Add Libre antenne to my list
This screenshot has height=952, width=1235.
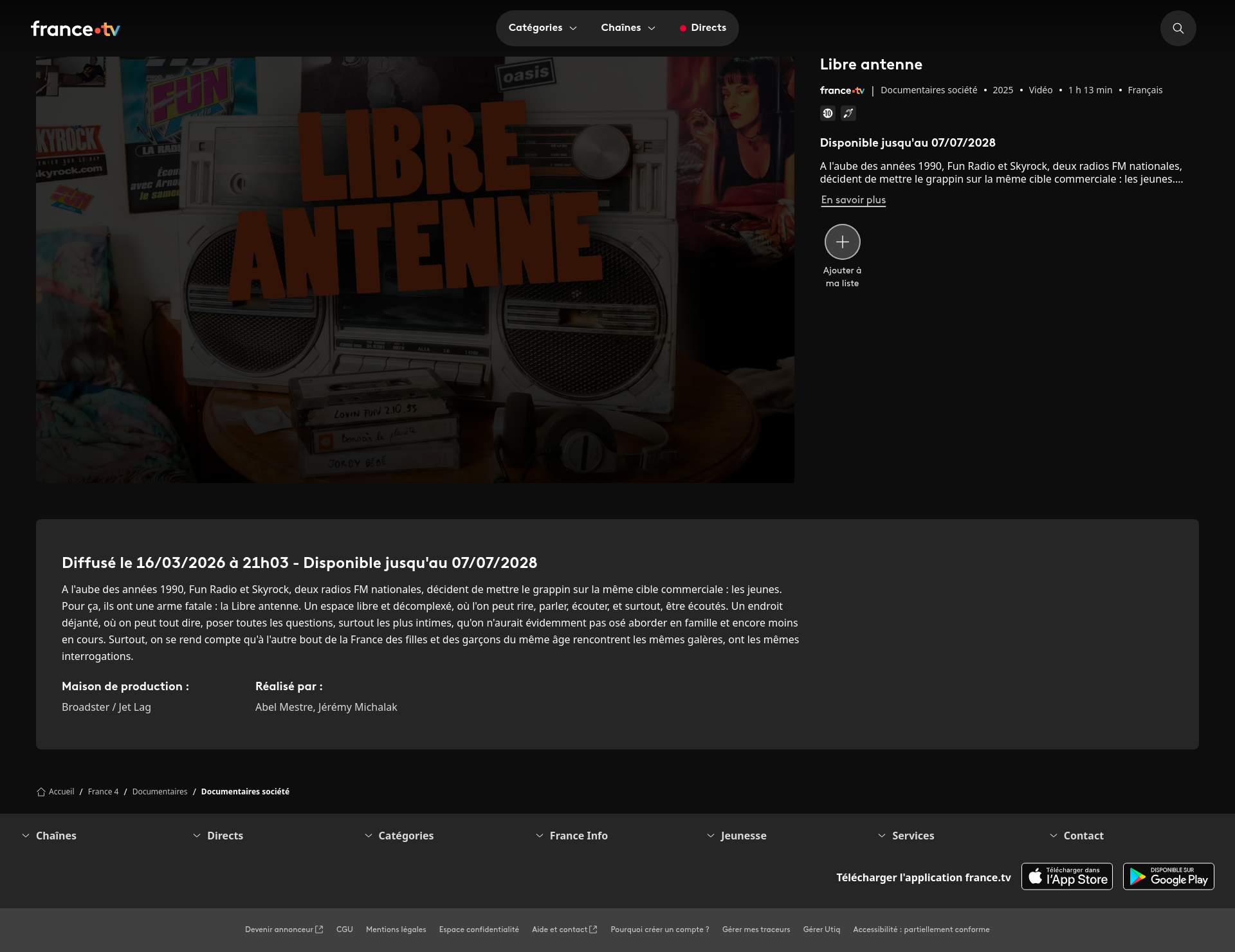[842, 242]
